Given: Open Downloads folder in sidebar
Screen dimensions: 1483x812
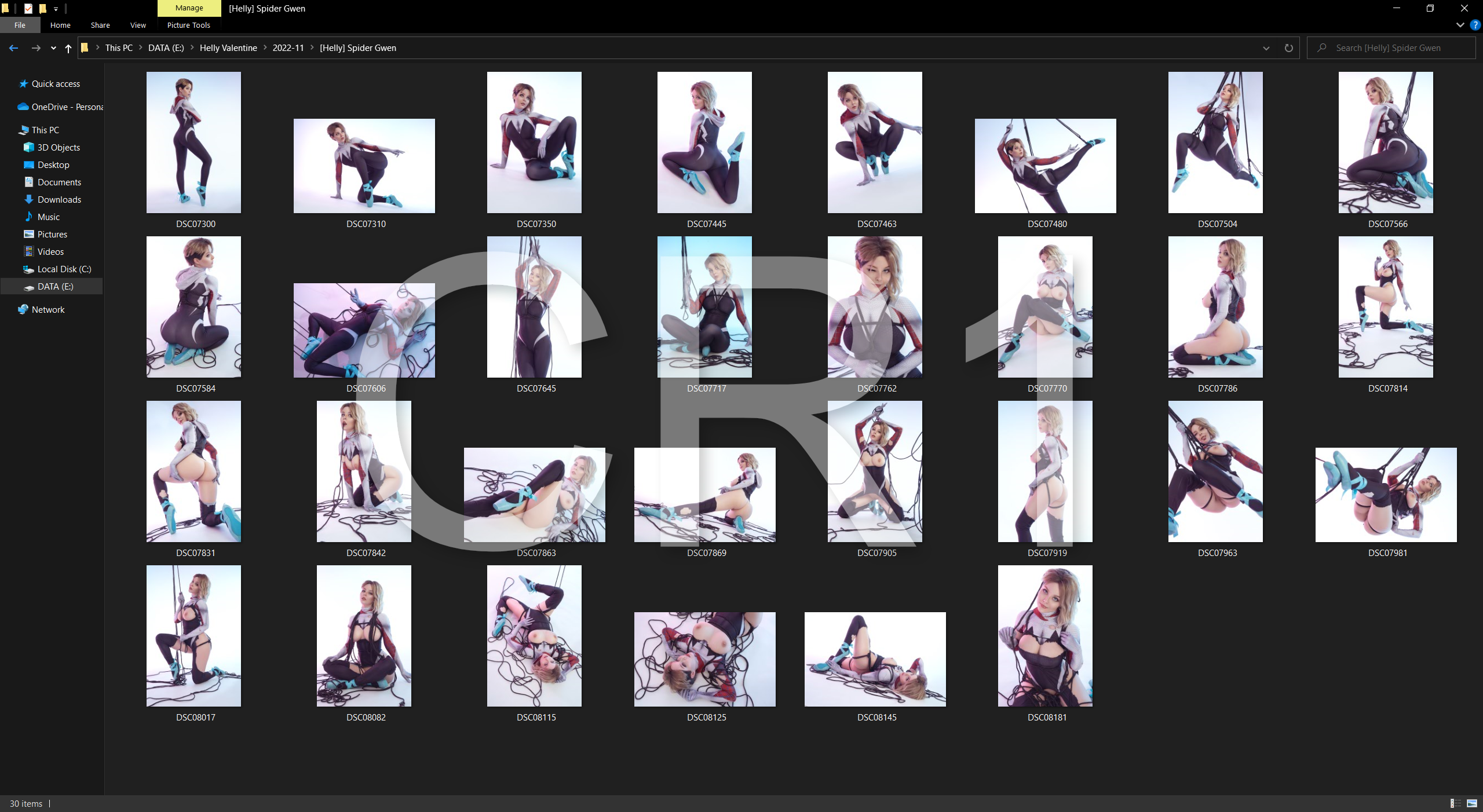Looking at the screenshot, I should 59,200.
